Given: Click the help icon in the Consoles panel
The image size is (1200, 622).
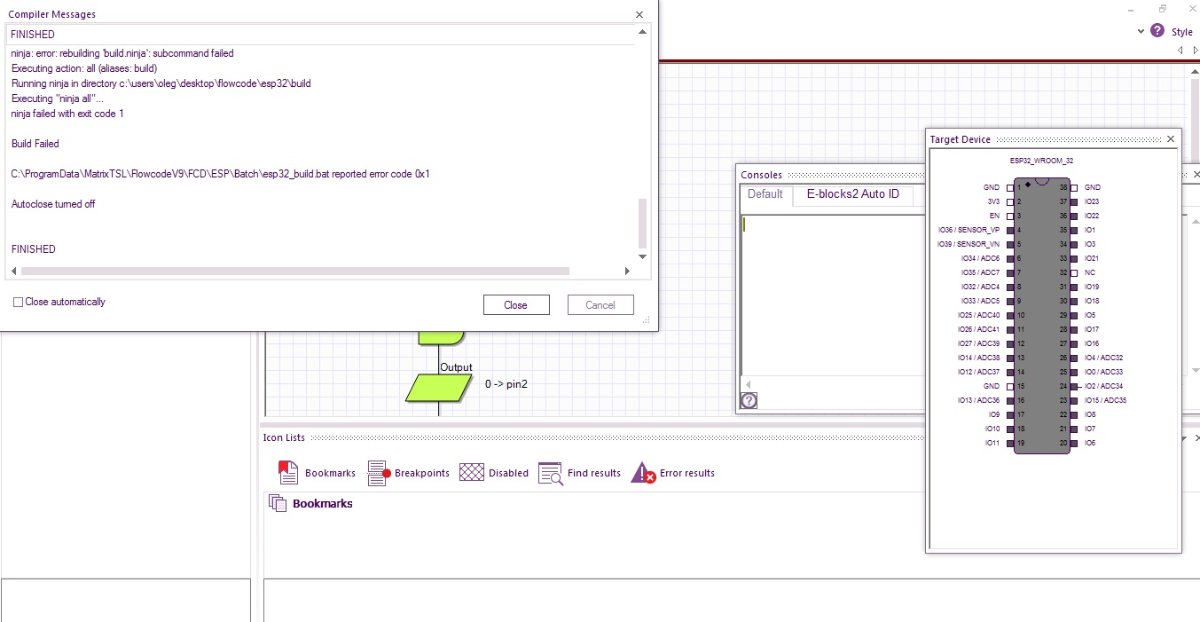Looking at the screenshot, I should (x=749, y=401).
